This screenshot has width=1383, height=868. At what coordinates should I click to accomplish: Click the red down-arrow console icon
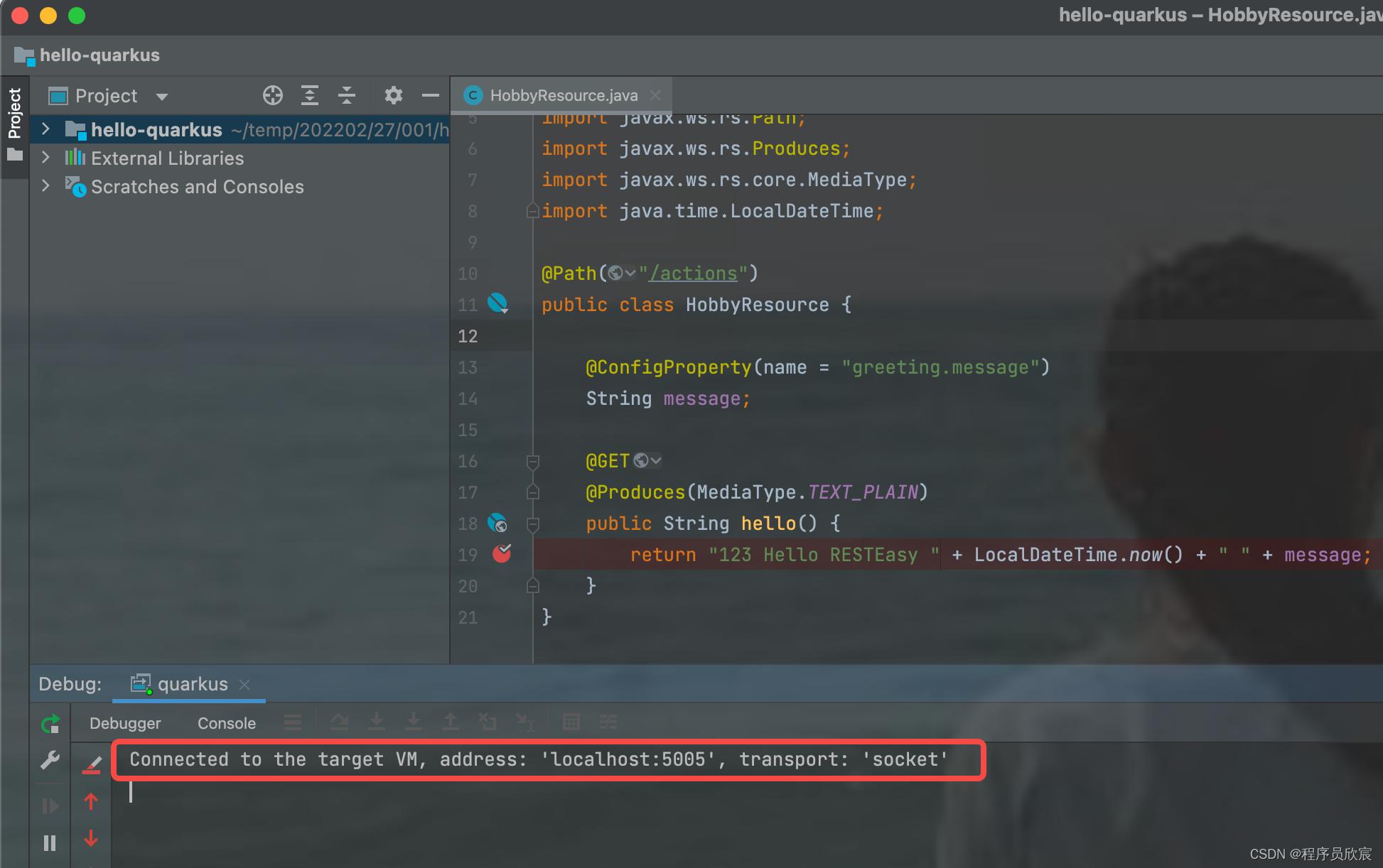click(91, 839)
